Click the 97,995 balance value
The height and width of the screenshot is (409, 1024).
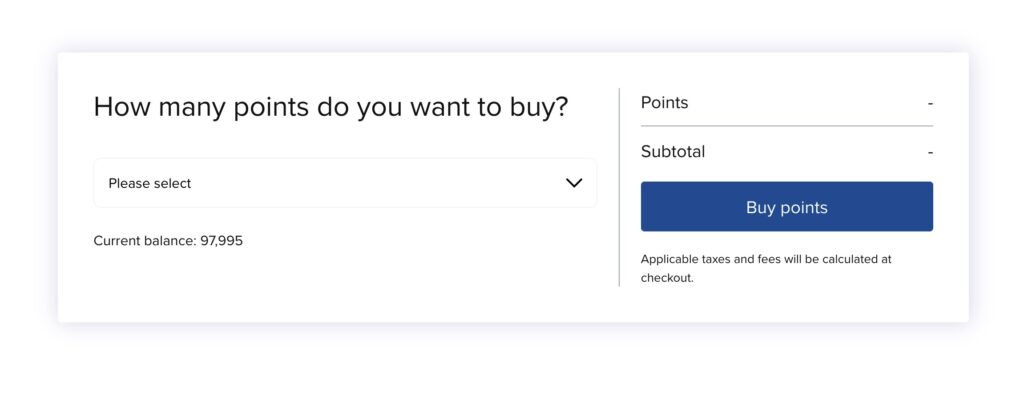pyautogui.click(x=222, y=241)
